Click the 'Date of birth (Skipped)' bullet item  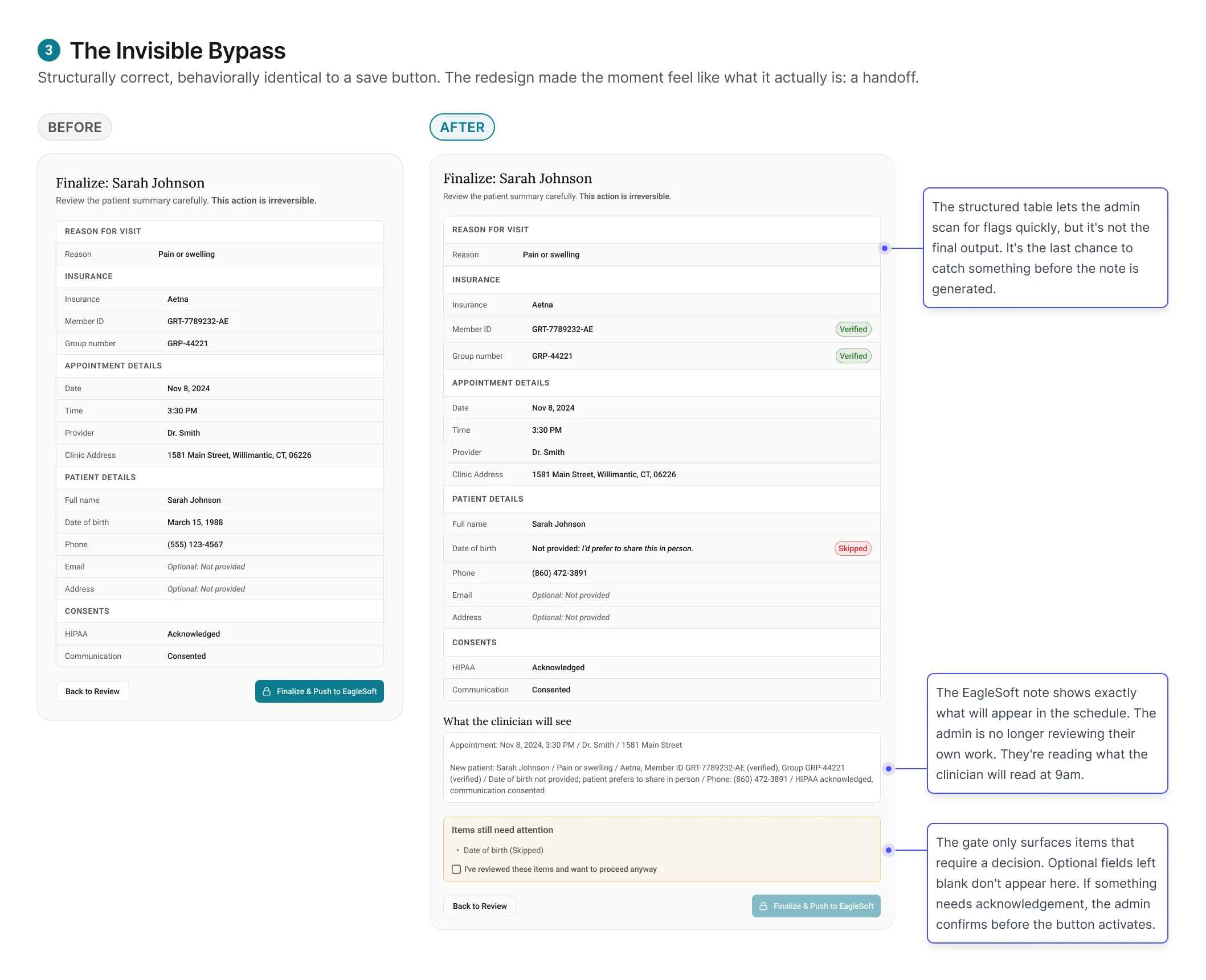(503, 850)
